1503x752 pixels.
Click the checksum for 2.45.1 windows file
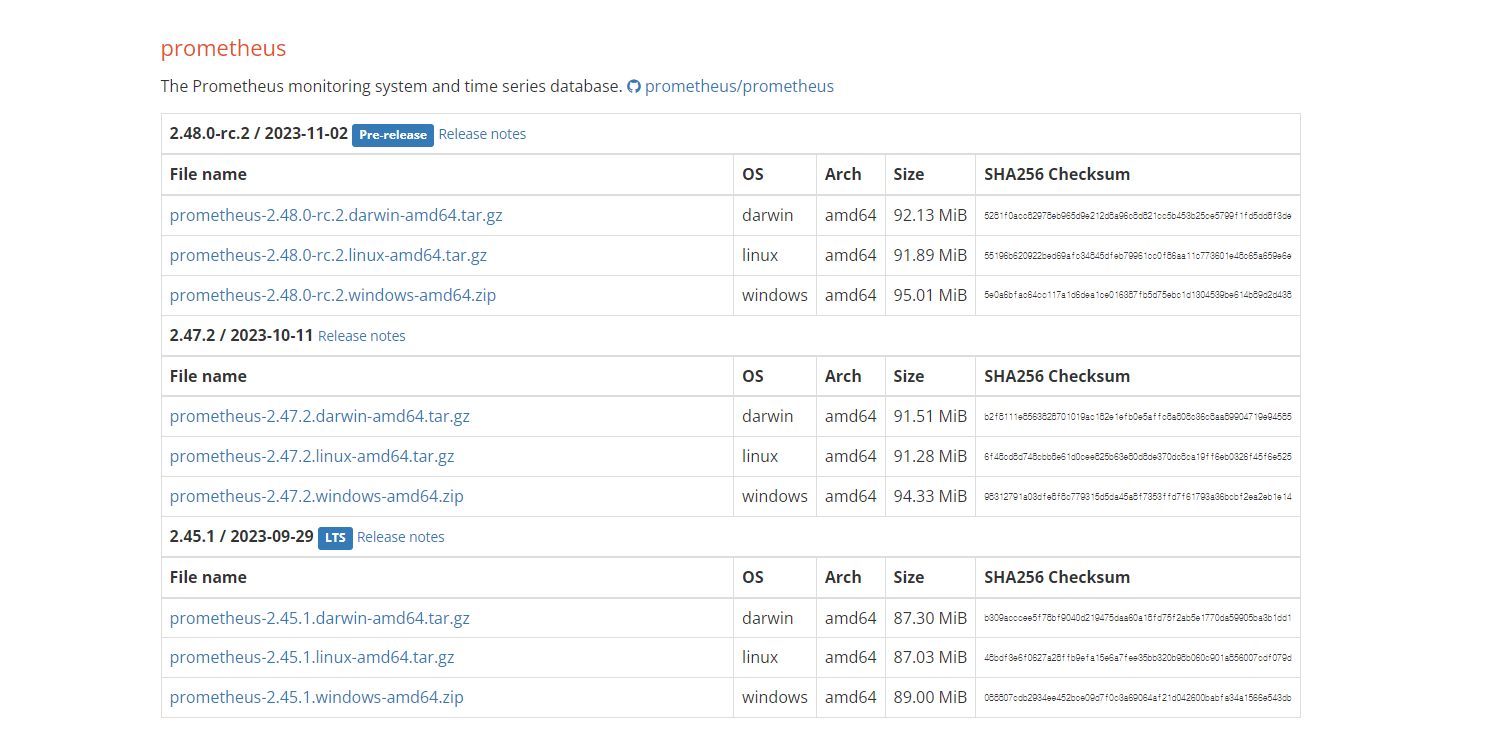click(x=1138, y=697)
